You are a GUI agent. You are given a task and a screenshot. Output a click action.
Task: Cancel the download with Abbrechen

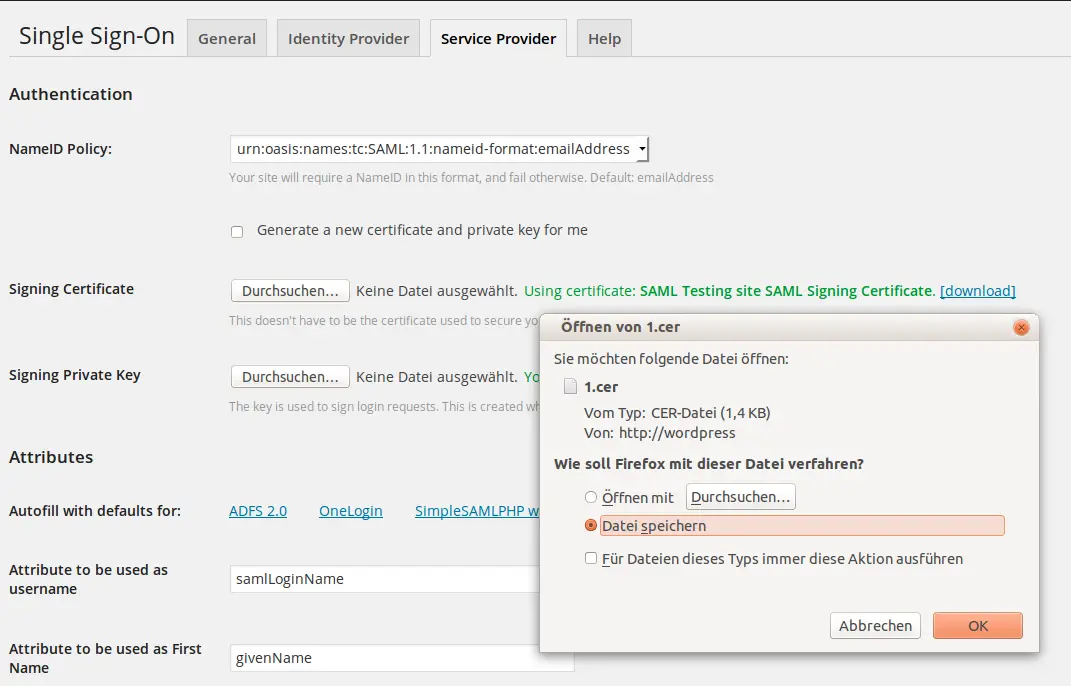[x=875, y=625]
